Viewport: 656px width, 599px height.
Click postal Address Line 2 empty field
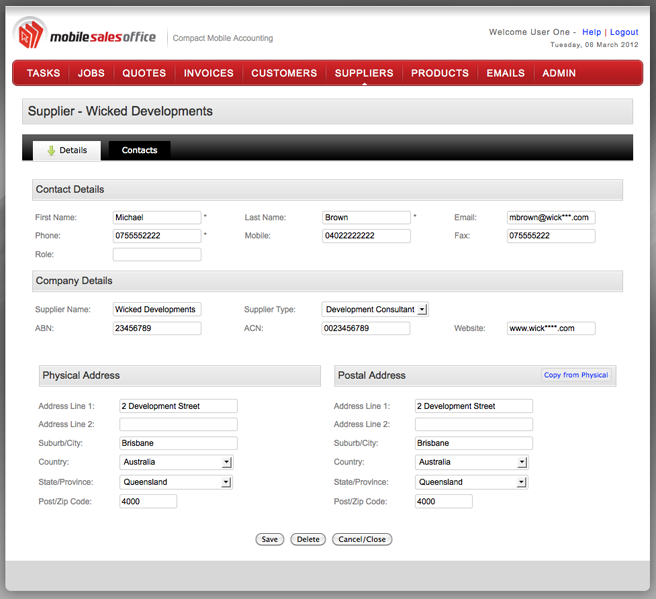[x=474, y=424]
